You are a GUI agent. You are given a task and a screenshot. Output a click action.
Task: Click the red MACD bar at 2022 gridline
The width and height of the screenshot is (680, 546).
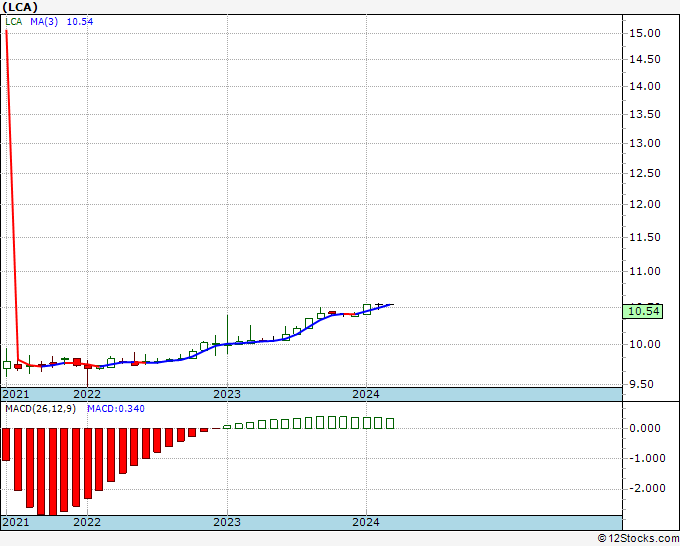[88, 464]
